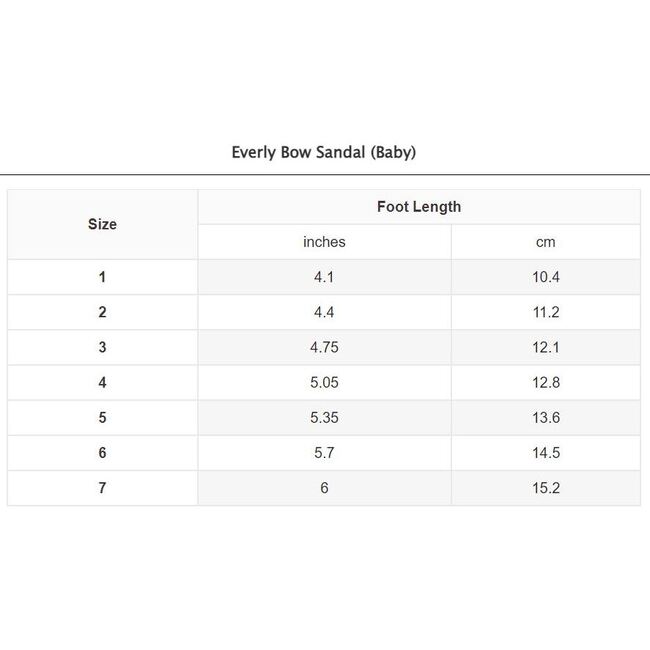
Task: Click the Foot Length header cell
Action: pos(419,207)
